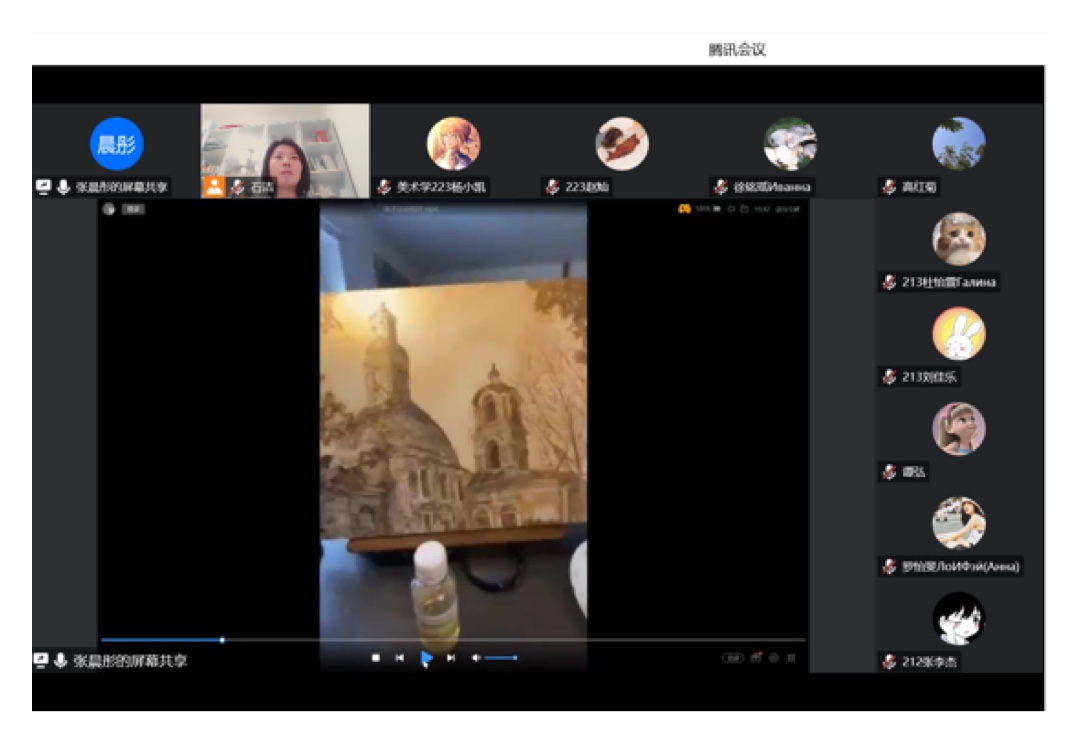The height and width of the screenshot is (744, 1080).
Task: Click the oval speed button in player
Action: pos(733,658)
